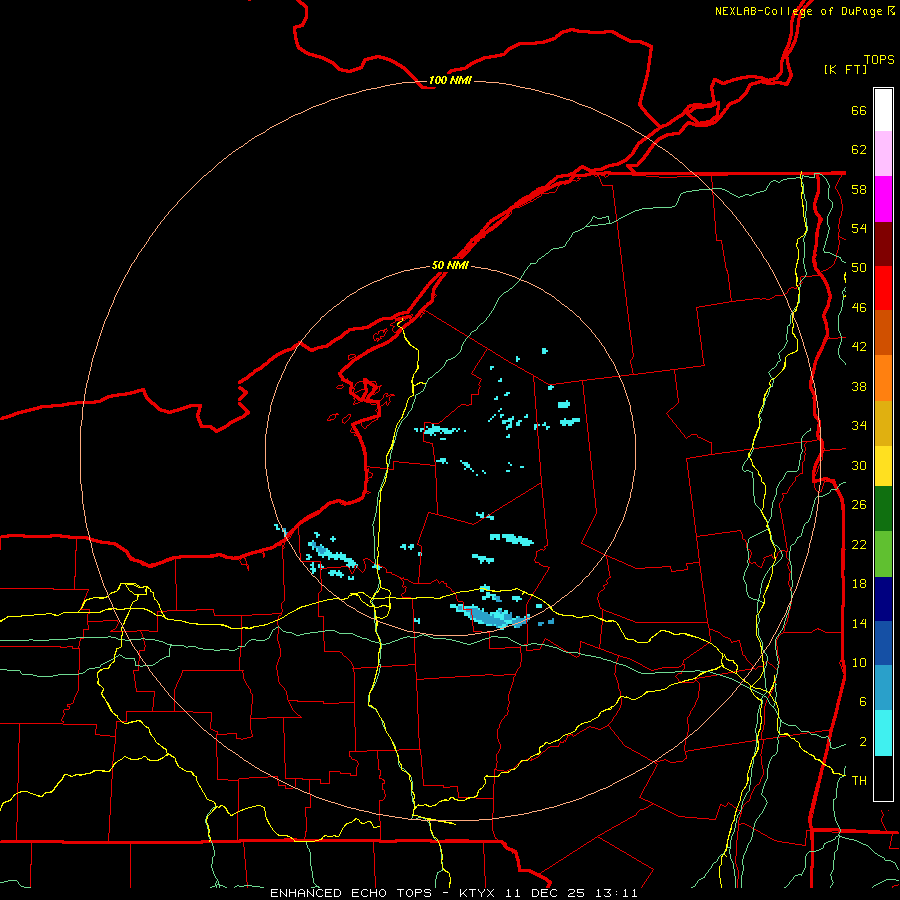Click the dark maroon legend swatch
Image resolution: width=900 pixels, height=900 pixels.
tap(883, 243)
